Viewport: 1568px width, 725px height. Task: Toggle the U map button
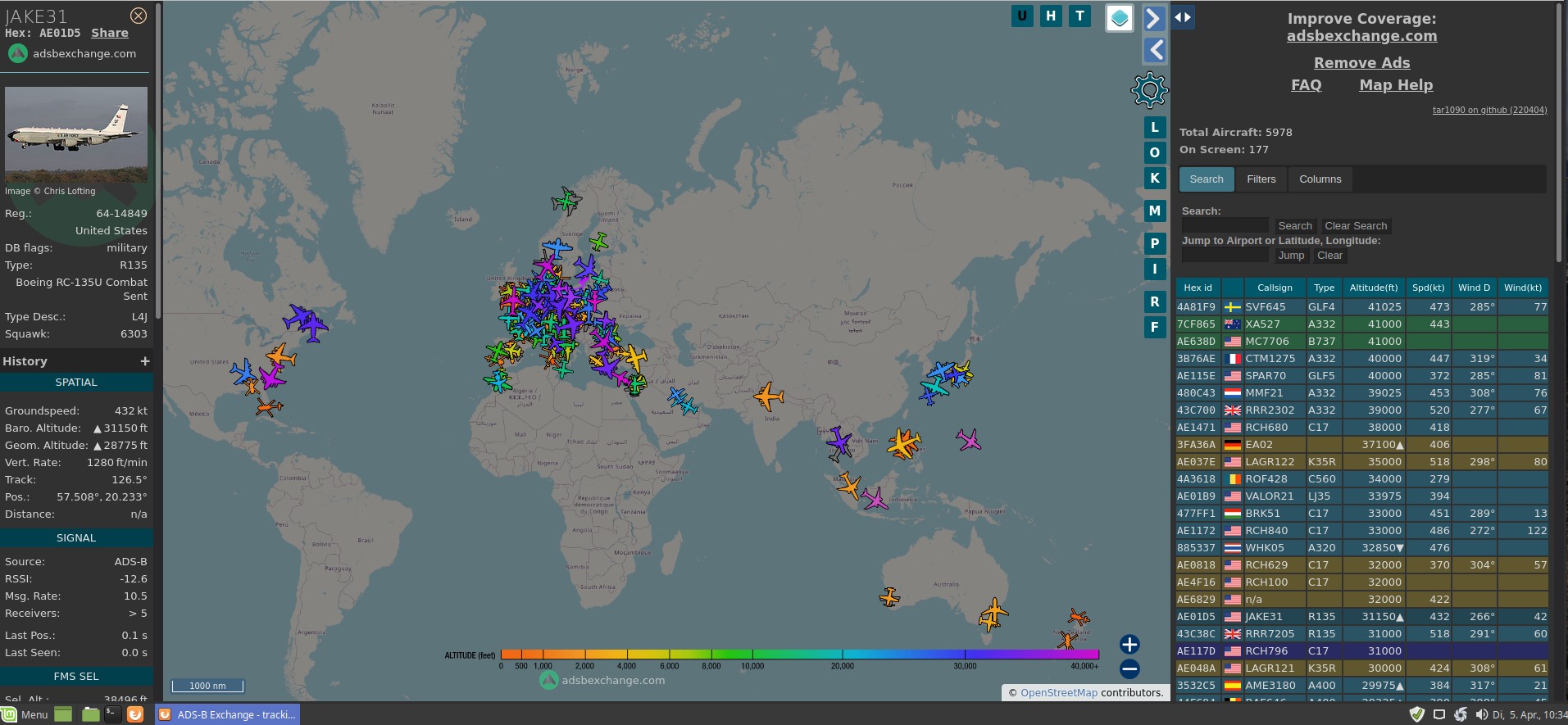point(1022,16)
